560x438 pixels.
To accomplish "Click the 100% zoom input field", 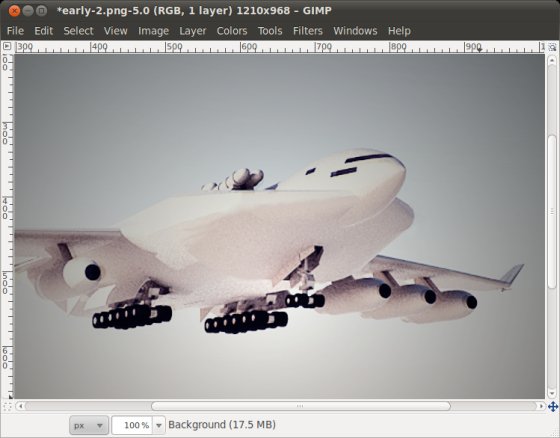I will (132, 425).
